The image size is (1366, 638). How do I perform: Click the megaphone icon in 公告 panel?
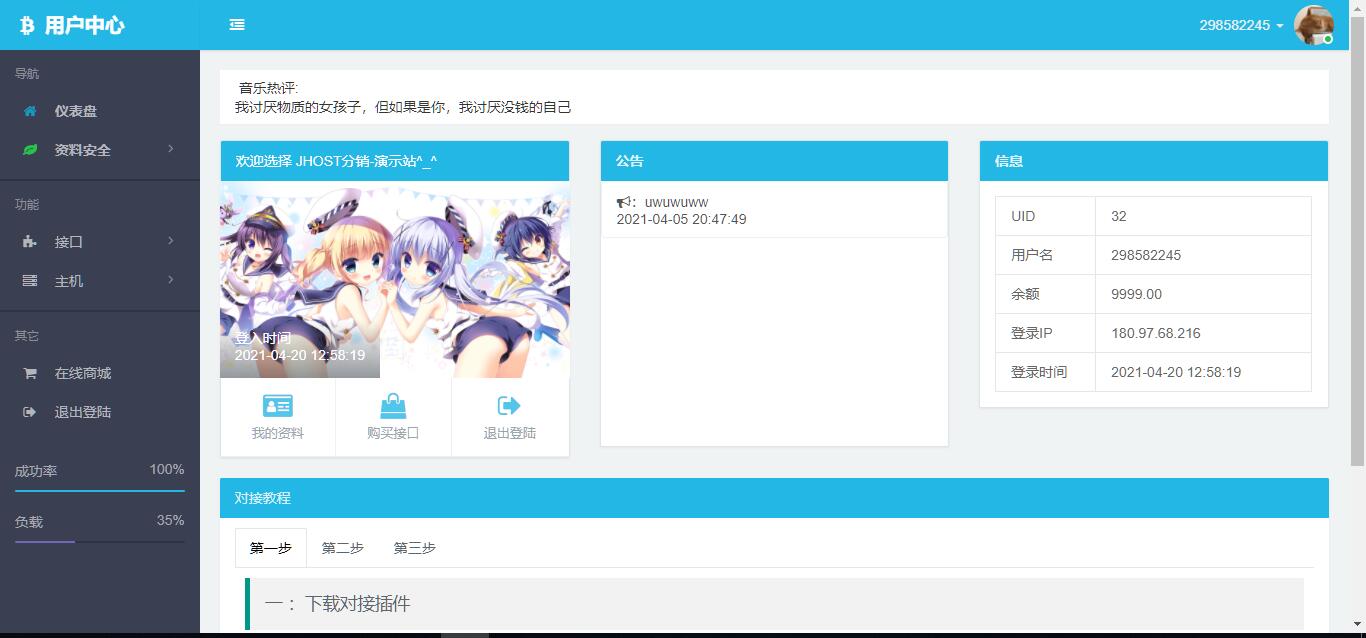pyautogui.click(x=626, y=202)
